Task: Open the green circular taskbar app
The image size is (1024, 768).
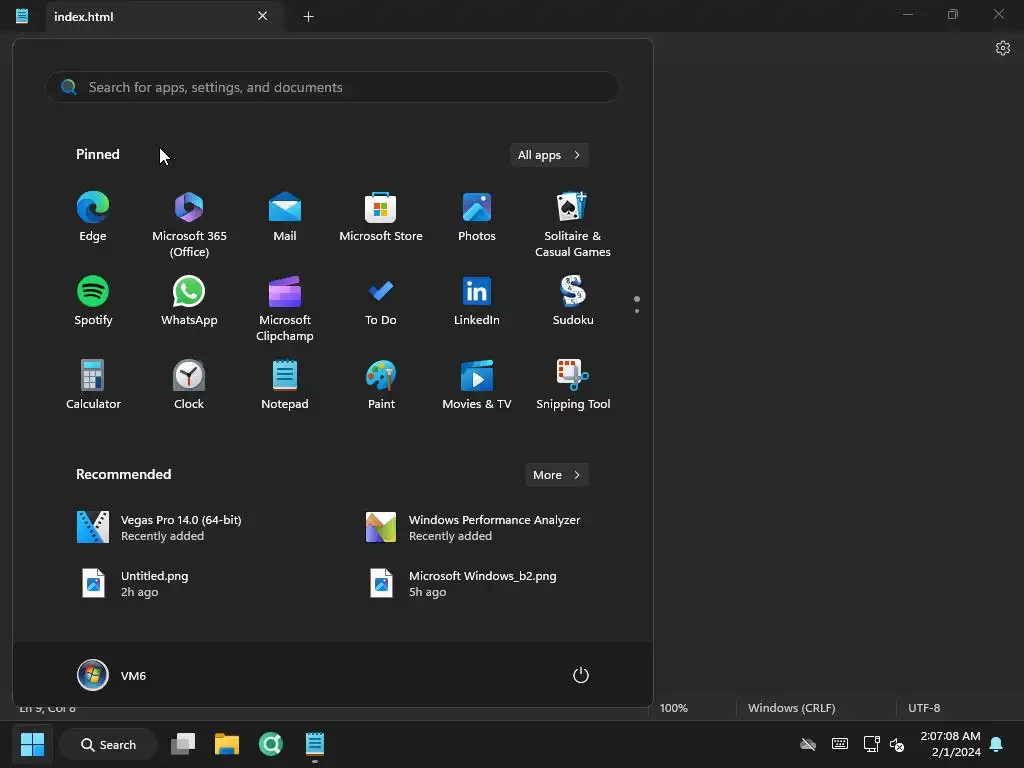Action: point(270,744)
